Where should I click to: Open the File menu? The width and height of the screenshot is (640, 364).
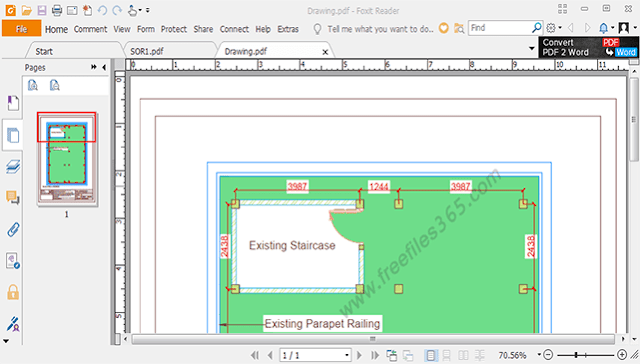21,29
